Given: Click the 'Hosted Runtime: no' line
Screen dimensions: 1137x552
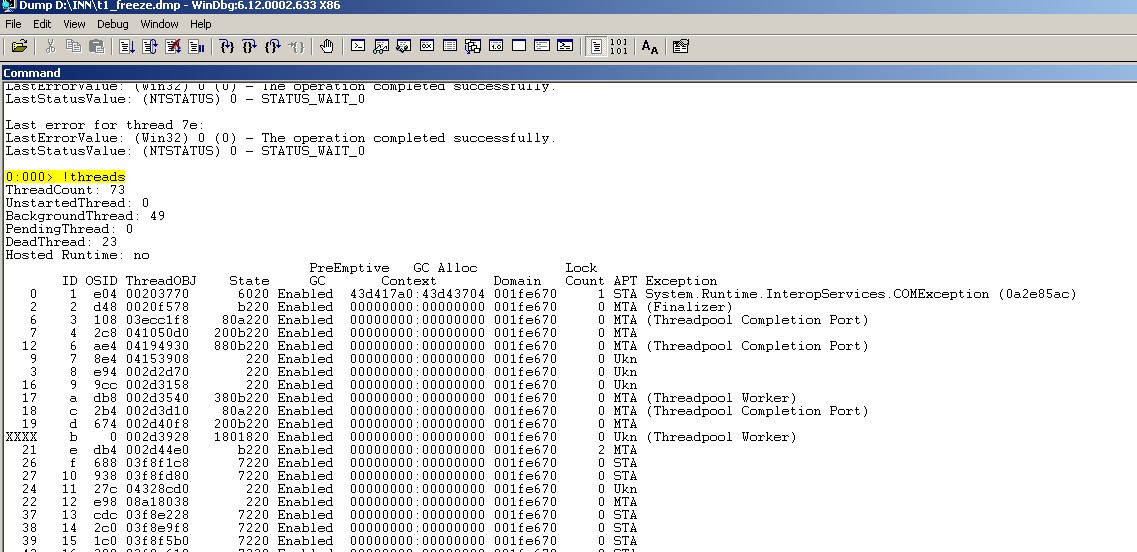Looking at the screenshot, I should tap(77, 255).
